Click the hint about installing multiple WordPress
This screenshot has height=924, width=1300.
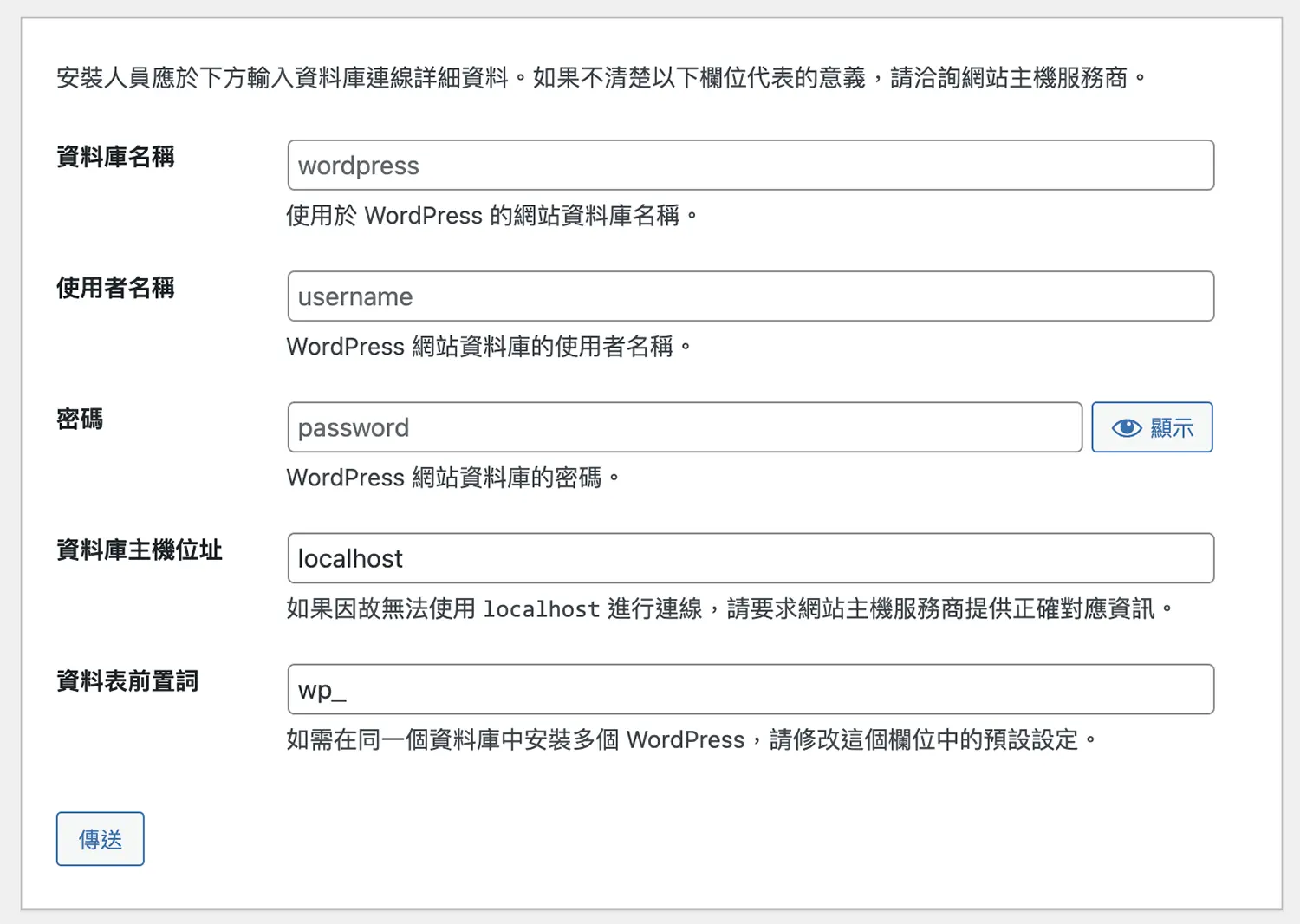point(692,739)
